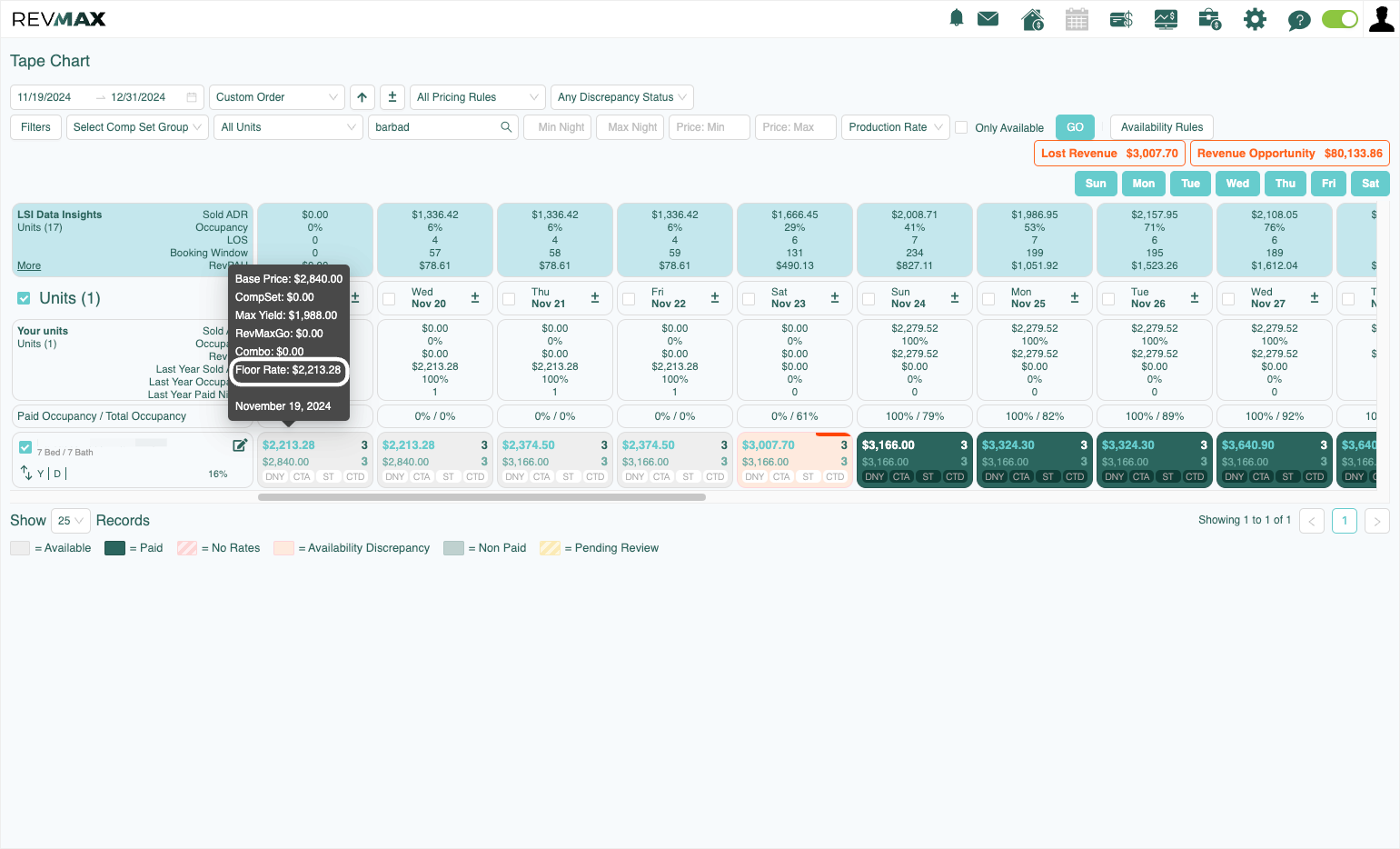Check the Thu Nov 21 checkbox
Screen dimensions: 1400x849
(x=509, y=299)
